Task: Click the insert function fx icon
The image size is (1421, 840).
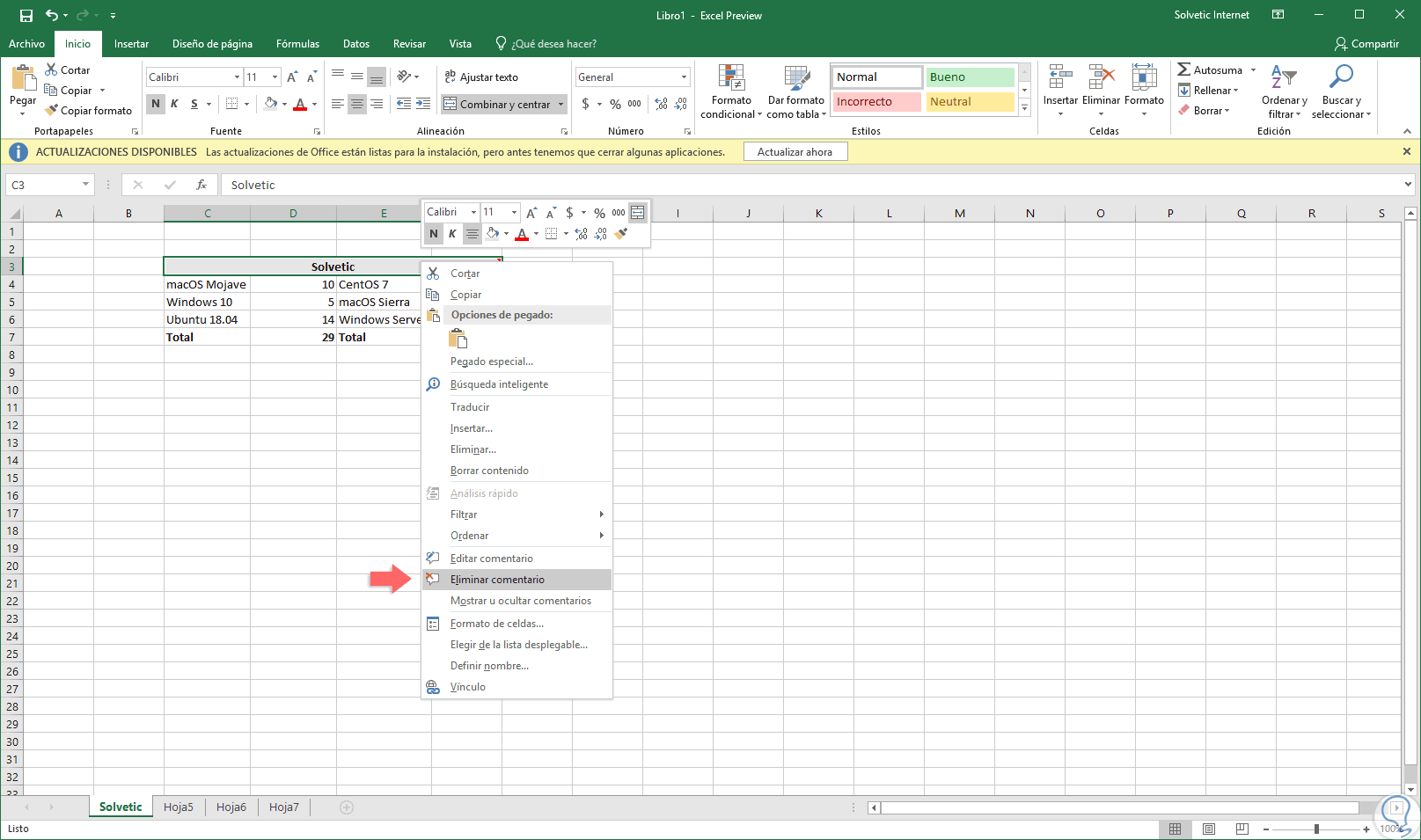Action: click(x=201, y=185)
